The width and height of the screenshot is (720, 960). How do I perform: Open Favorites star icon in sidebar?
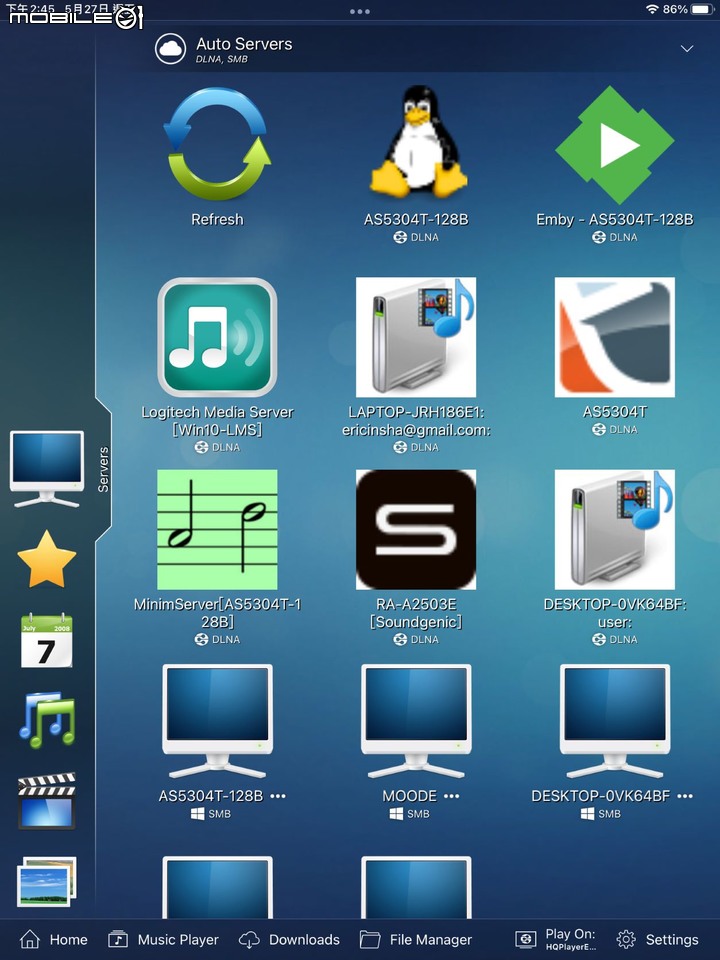click(47, 559)
